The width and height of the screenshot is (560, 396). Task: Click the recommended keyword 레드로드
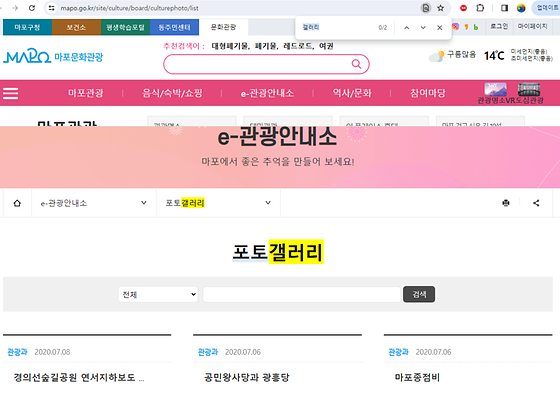299,46
